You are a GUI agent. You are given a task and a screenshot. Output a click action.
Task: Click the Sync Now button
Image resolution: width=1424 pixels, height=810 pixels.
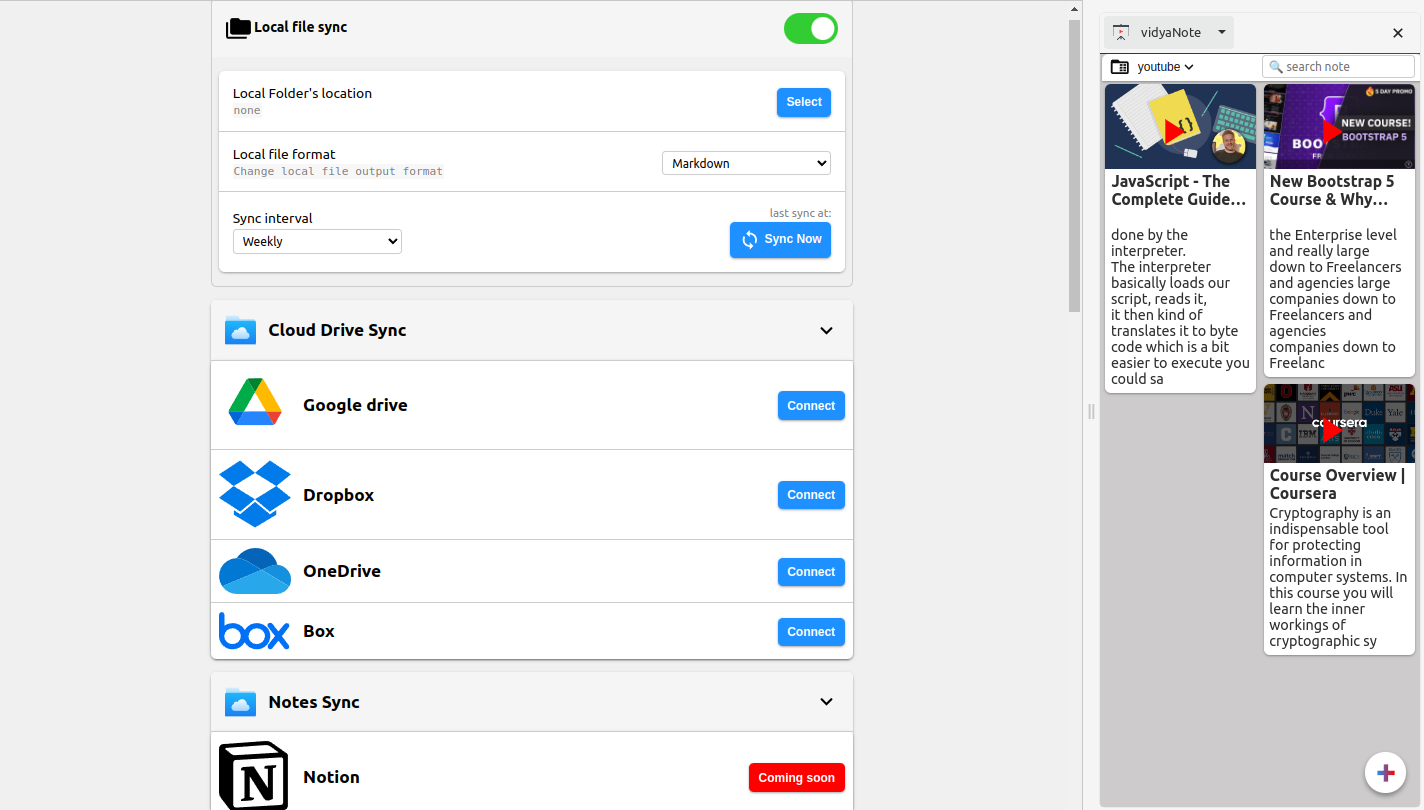780,240
